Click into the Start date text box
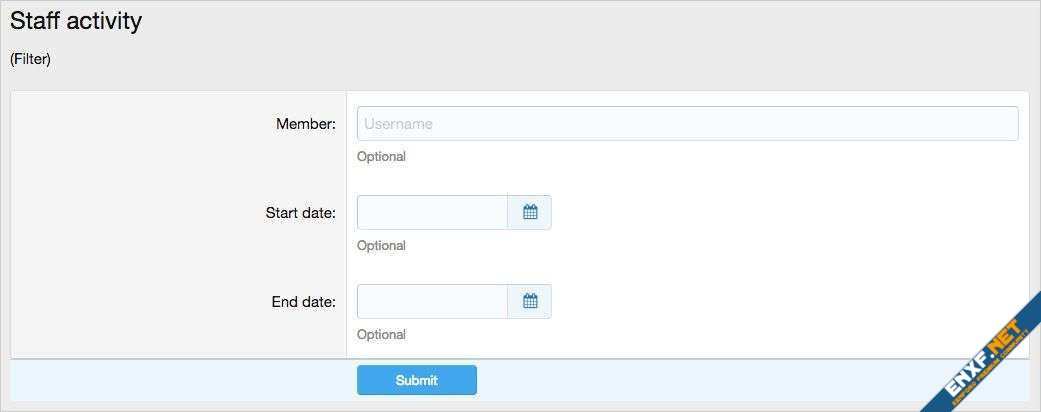This screenshot has height=412, width=1041. [x=433, y=212]
